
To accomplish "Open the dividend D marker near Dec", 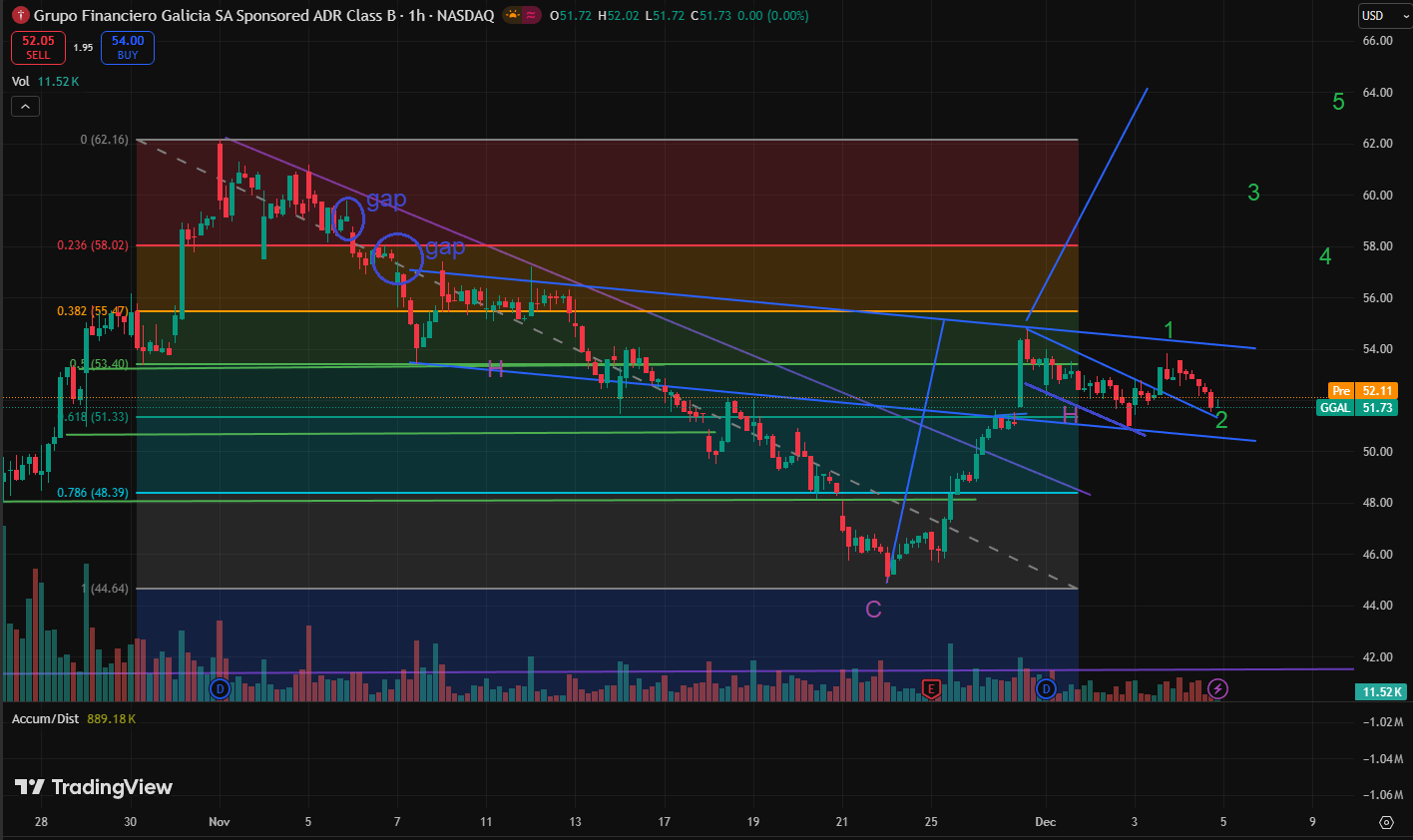I will click(1046, 688).
